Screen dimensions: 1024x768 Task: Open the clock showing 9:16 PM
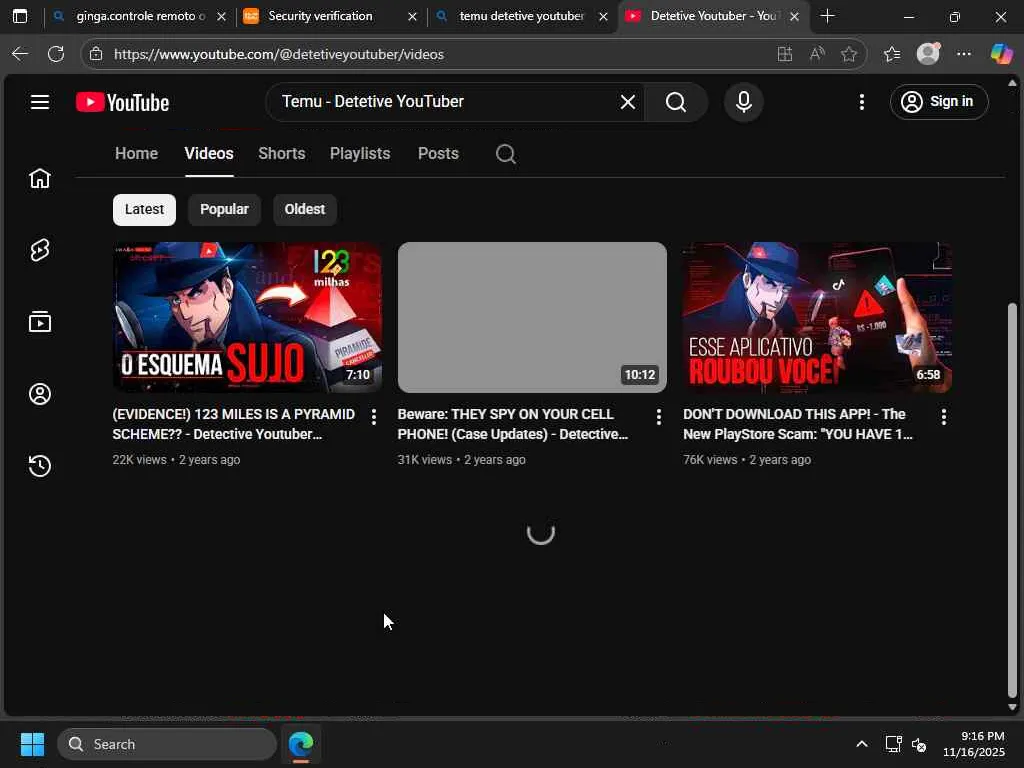click(974, 744)
